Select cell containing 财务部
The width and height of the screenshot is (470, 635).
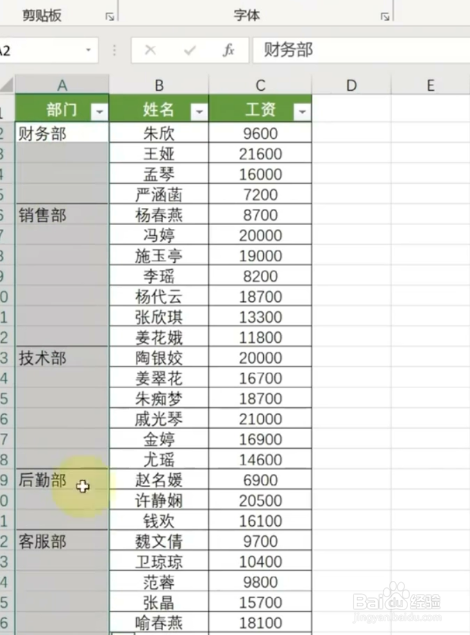(x=62, y=132)
